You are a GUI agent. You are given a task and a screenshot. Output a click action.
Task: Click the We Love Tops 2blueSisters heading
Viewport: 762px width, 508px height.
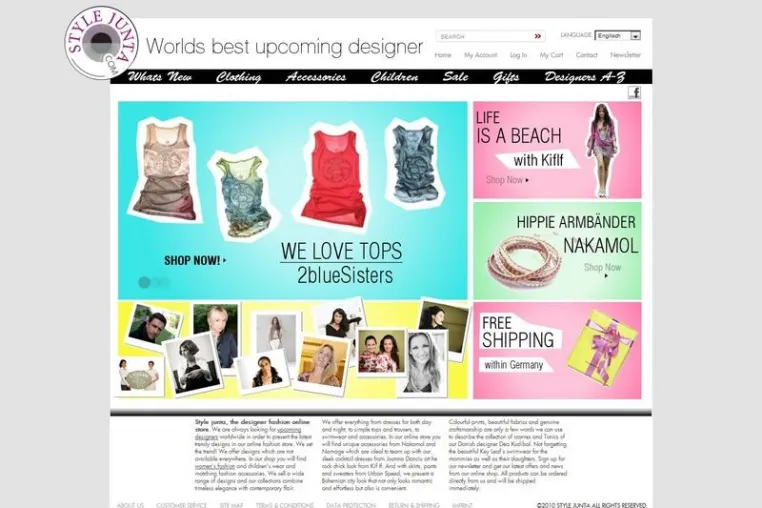click(341, 263)
